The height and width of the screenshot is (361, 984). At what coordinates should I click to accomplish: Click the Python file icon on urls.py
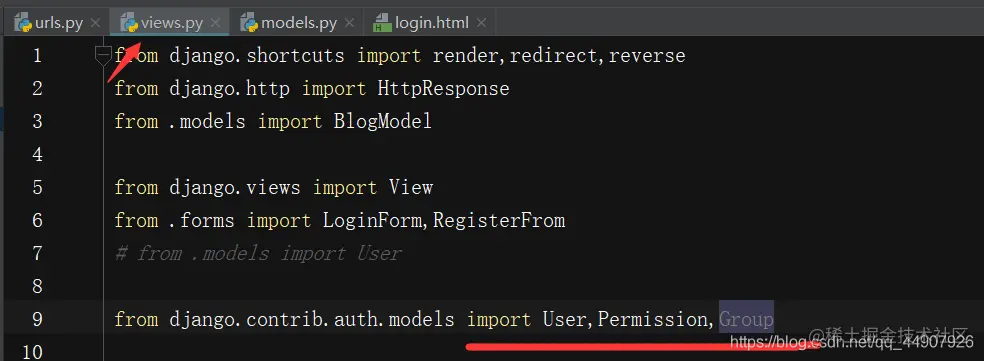(24, 23)
